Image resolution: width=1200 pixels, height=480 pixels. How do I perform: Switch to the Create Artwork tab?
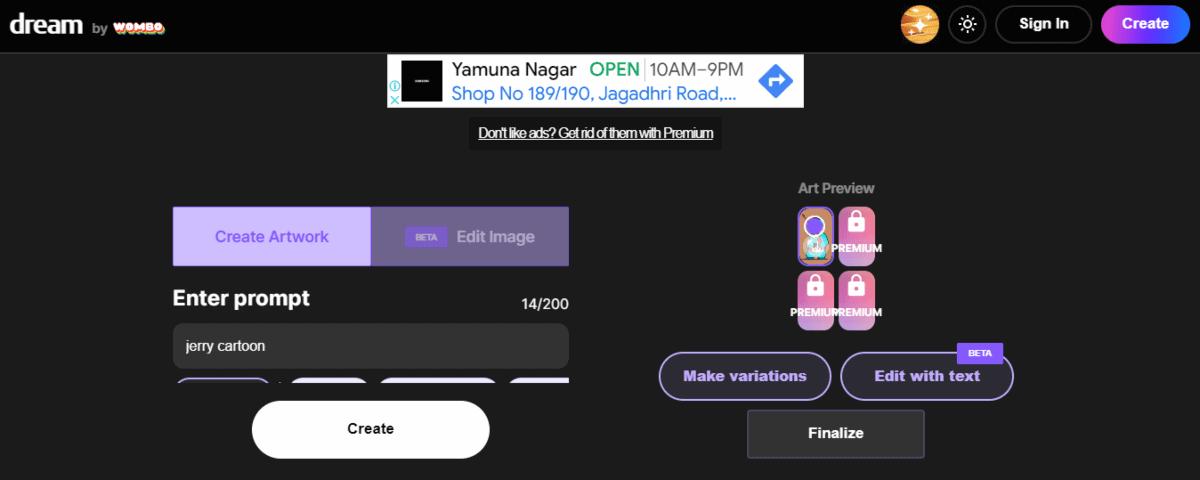pos(272,237)
